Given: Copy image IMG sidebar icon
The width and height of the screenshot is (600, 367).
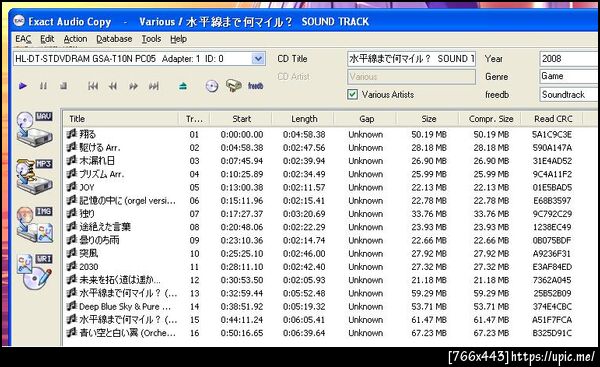Looking at the screenshot, I should [x=35, y=225].
